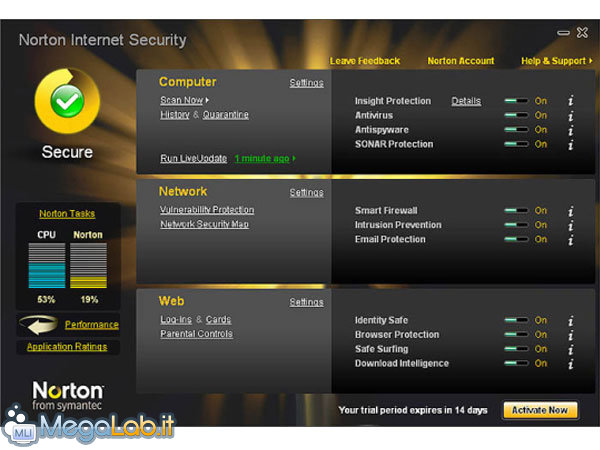Click the trial period expires text
The width and height of the screenshot is (600, 450).
(x=413, y=410)
